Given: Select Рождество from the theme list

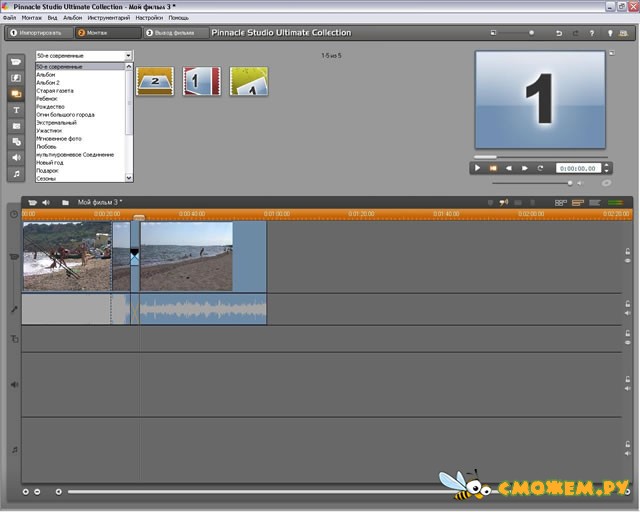Looking at the screenshot, I should coord(51,107).
